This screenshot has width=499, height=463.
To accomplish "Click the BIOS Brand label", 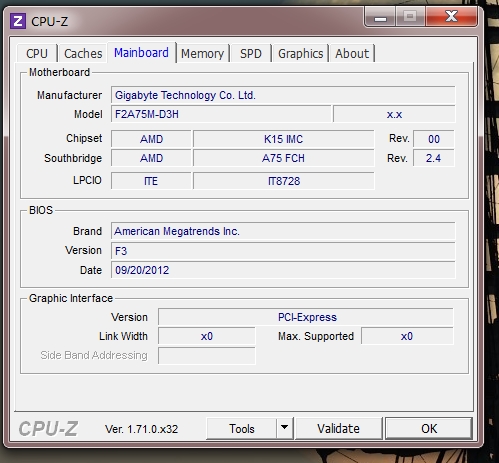I will [87, 231].
